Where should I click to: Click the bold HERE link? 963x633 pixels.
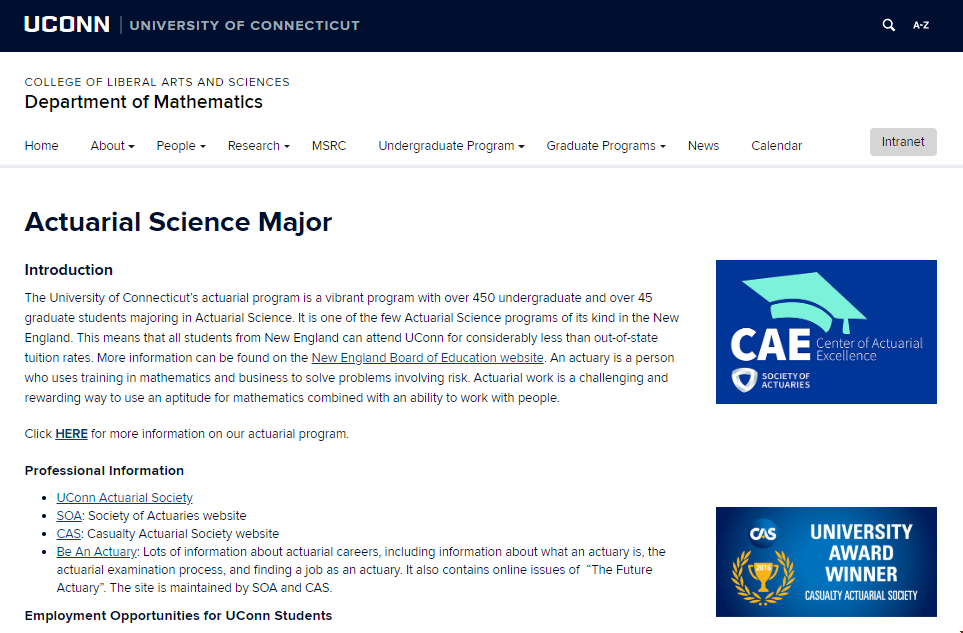71,434
